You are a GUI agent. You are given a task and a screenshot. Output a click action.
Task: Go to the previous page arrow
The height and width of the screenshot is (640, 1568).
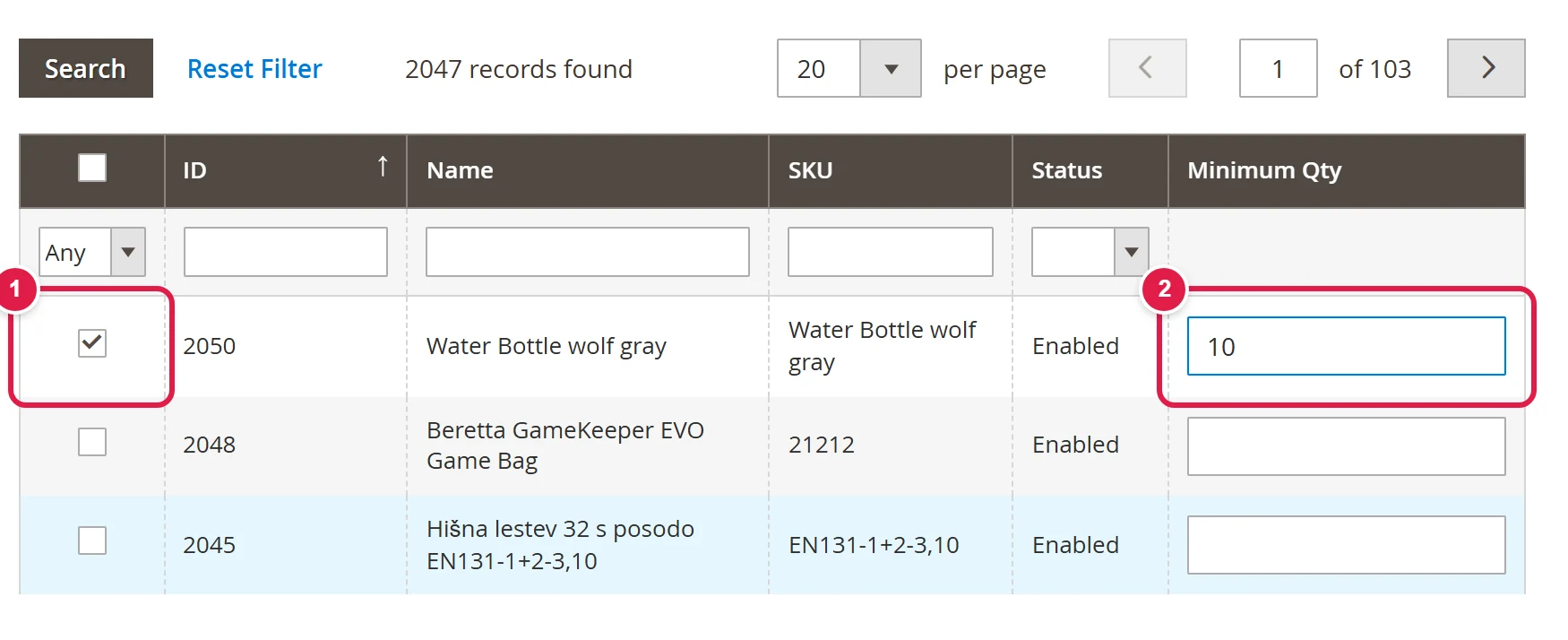tap(1148, 68)
